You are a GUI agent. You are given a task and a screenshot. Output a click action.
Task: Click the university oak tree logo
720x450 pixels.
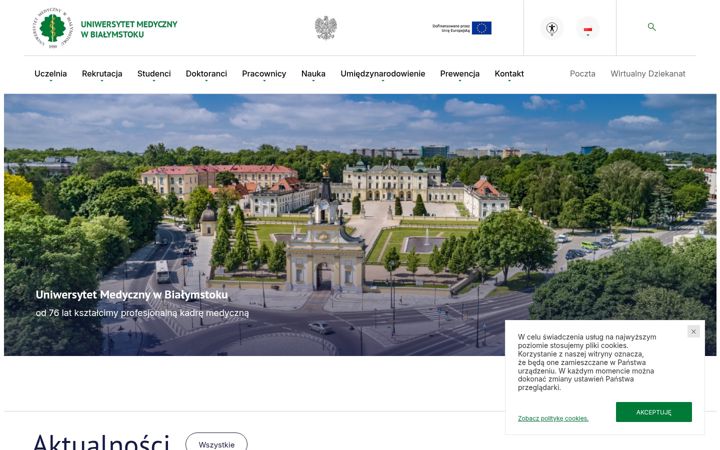tap(53, 28)
